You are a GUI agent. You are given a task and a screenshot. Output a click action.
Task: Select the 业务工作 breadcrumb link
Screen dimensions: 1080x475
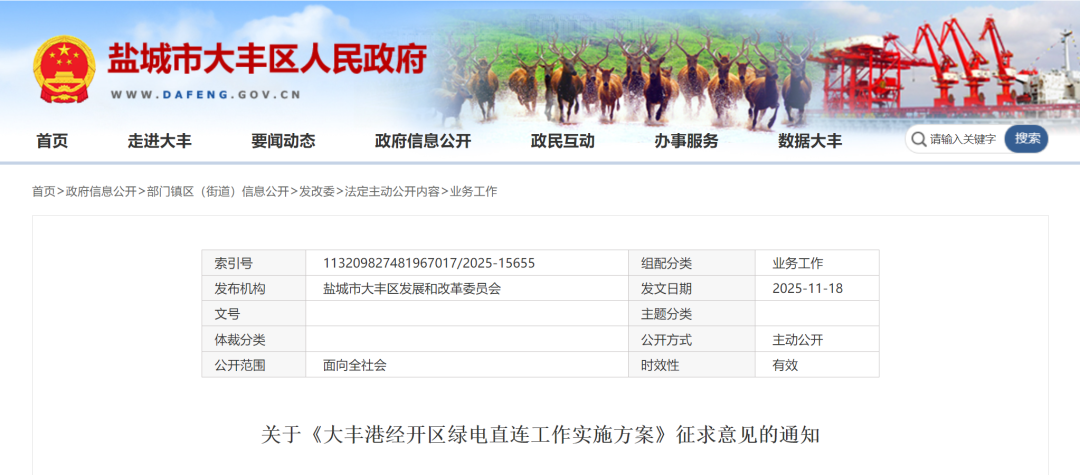473,191
